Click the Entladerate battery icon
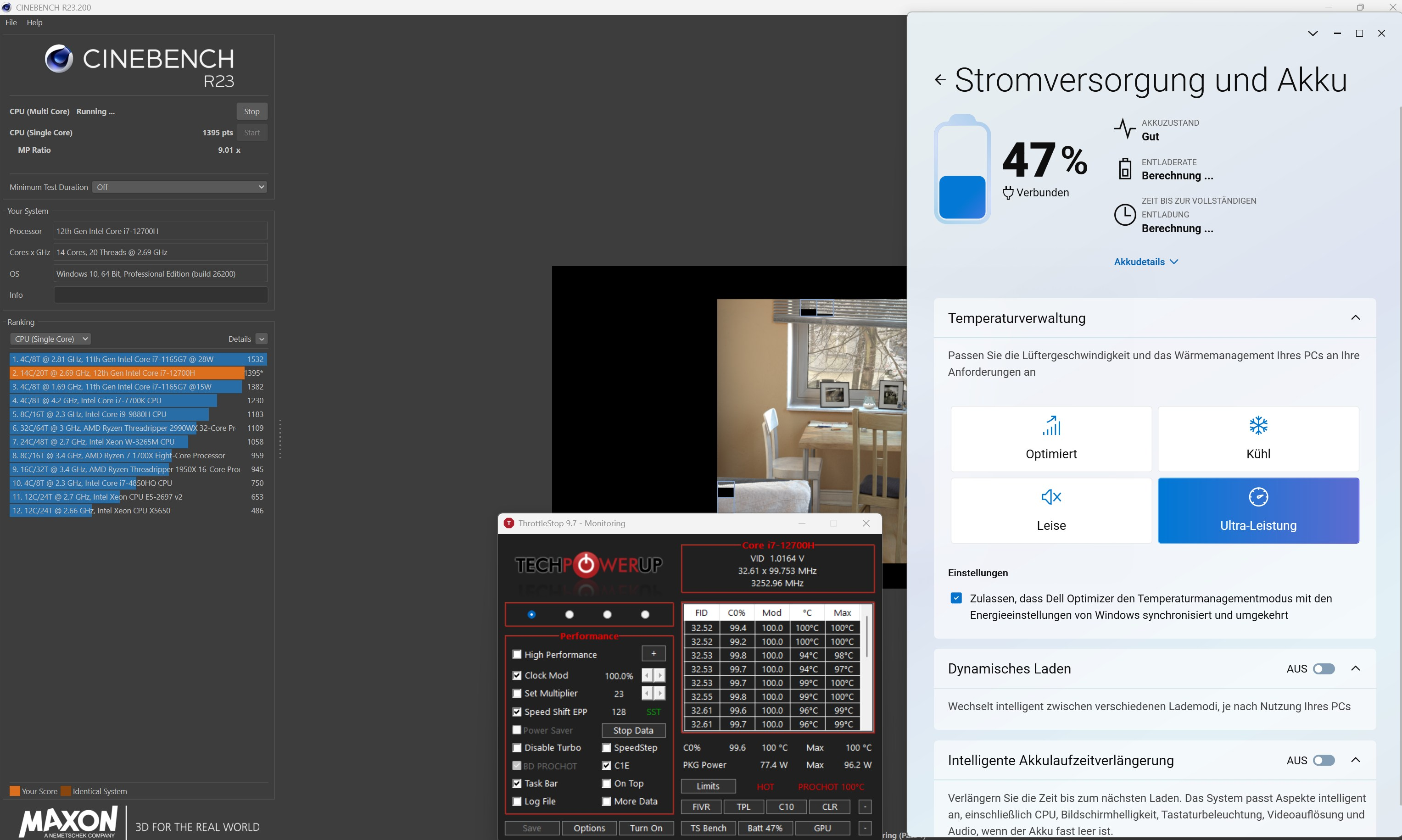The height and width of the screenshot is (840, 1402). coord(1124,169)
